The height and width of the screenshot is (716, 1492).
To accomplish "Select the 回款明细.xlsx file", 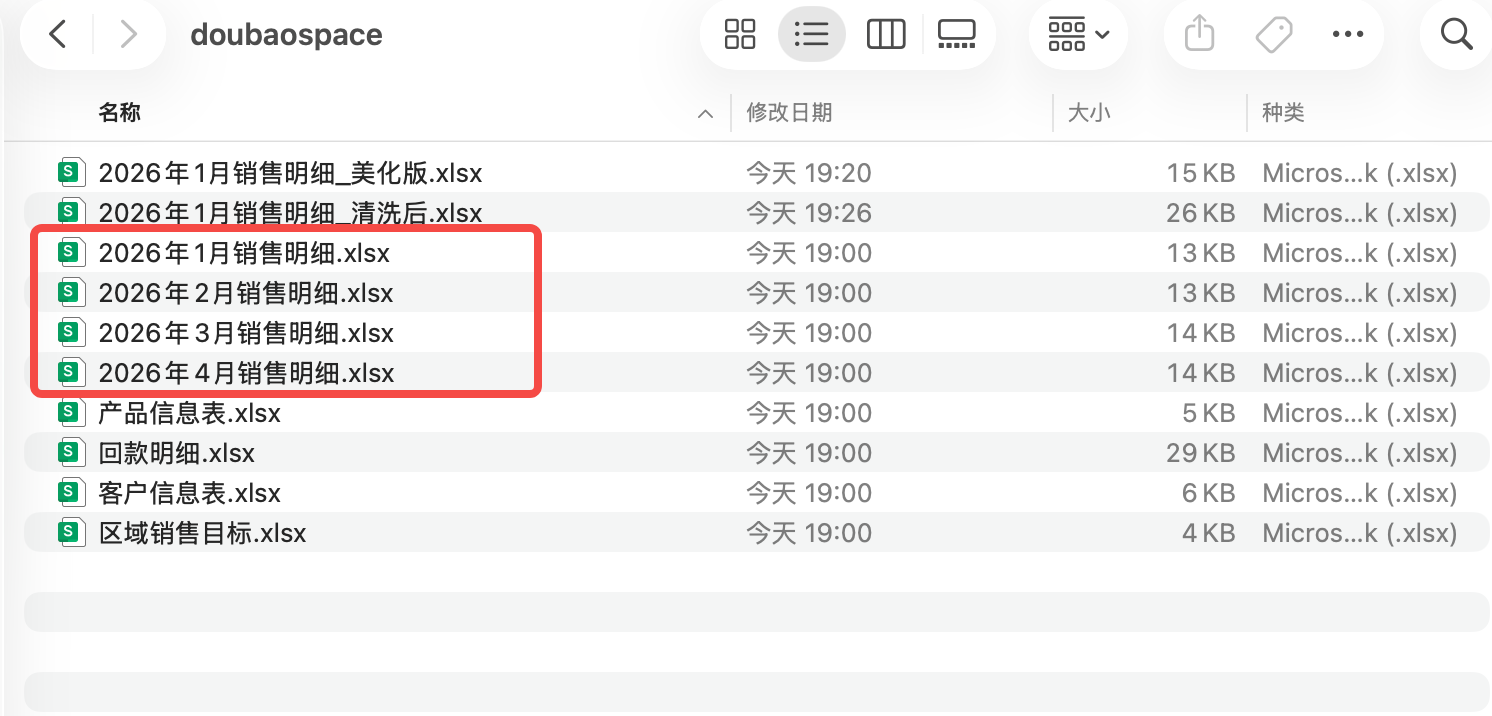I will [176, 453].
